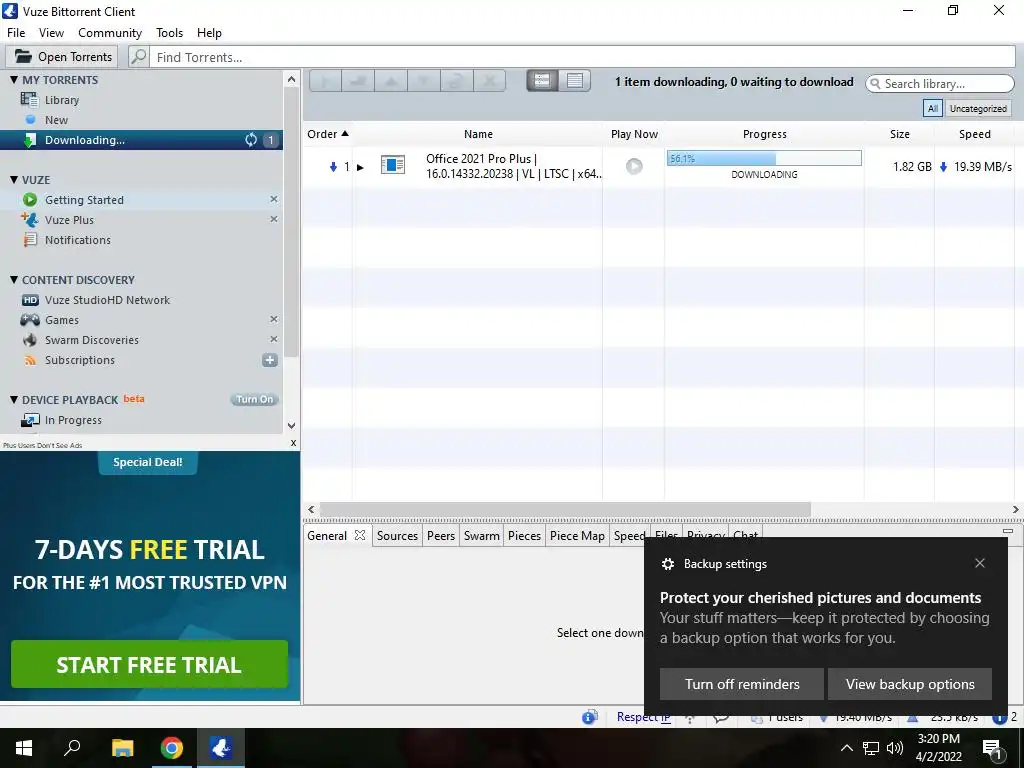This screenshot has width=1024, height=768.
Task: Open Getting Started play icon
Action: click(x=30, y=200)
